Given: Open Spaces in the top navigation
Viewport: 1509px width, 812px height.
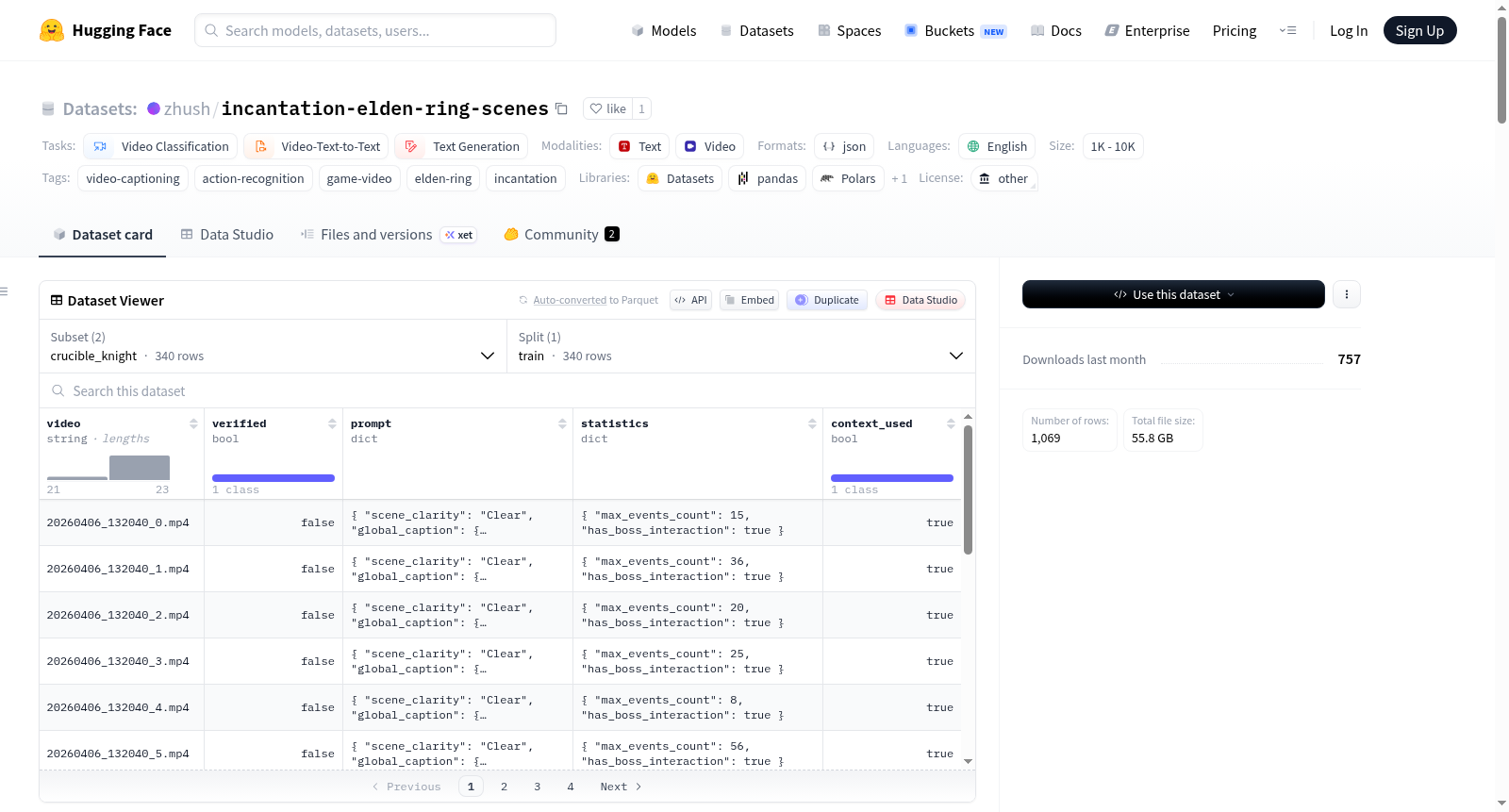Looking at the screenshot, I should tap(850, 30).
